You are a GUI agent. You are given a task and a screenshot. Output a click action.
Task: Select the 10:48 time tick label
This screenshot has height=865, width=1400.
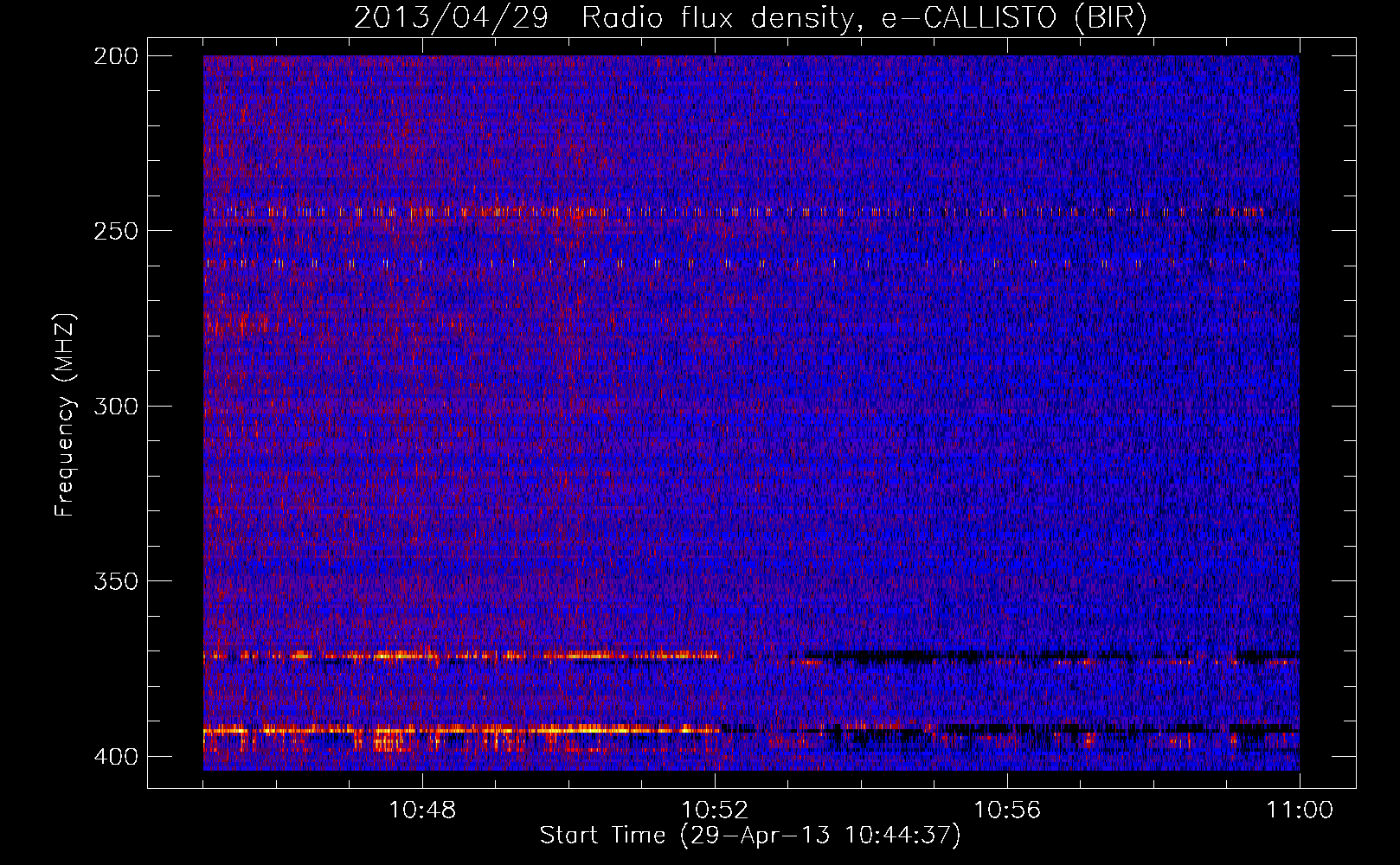point(422,811)
